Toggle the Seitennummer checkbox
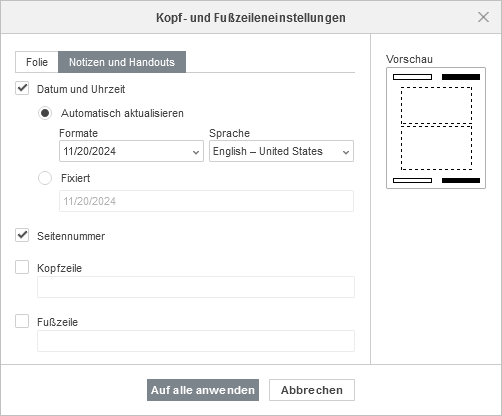502x416 pixels. point(22,235)
